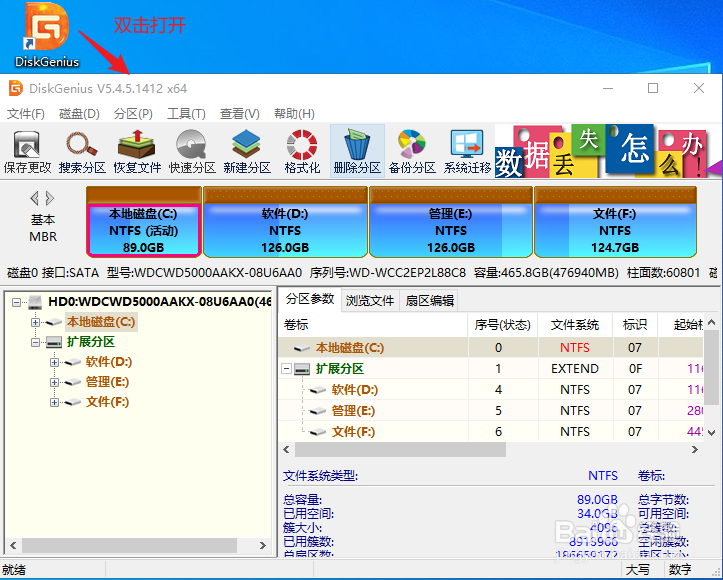The height and width of the screenshot is (580, 723).
Task: Open the Recover Files (恢复文件) tool
Action: coord(137,151)
